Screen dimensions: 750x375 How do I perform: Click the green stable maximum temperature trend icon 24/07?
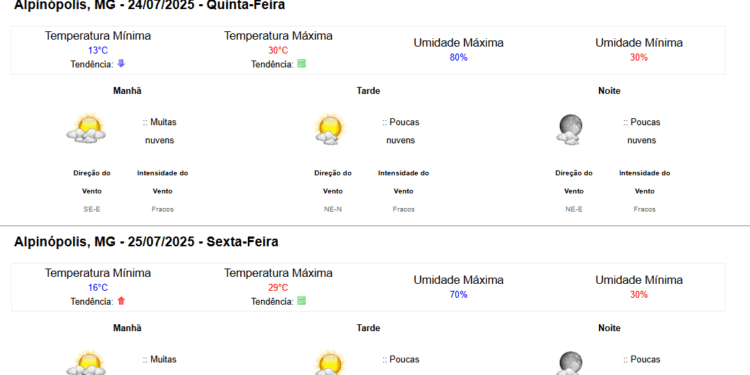(x=301, y=64)
